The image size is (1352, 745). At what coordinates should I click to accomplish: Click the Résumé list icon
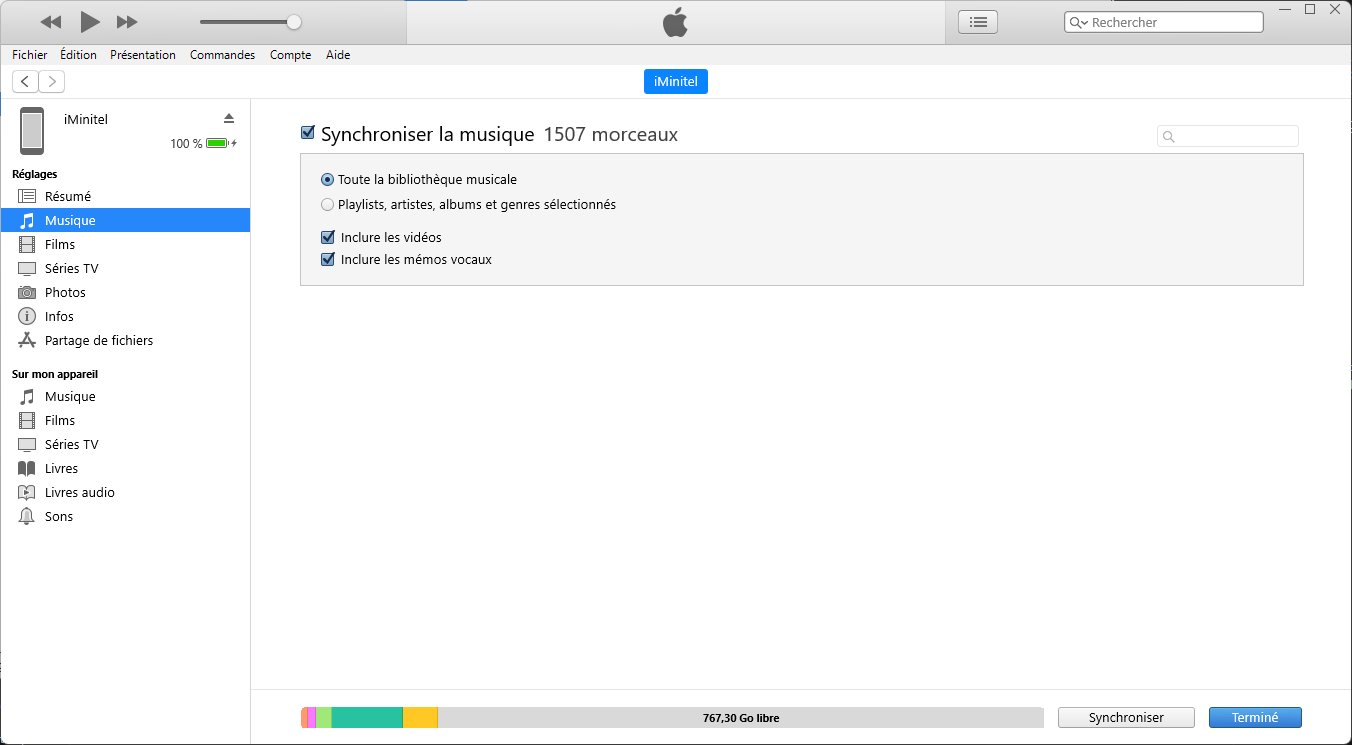point(27,196)
